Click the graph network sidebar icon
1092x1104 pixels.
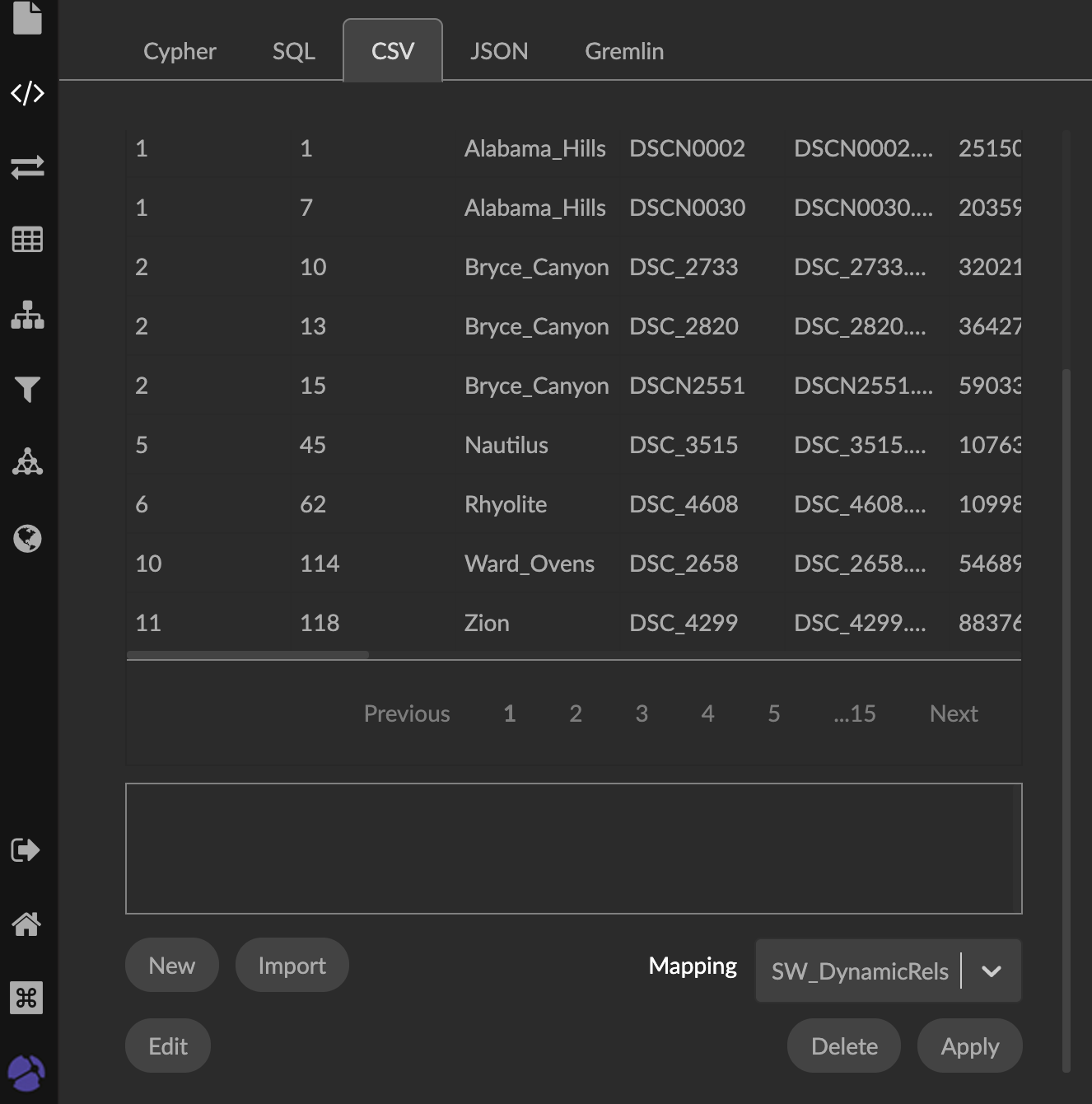click(27, 462)
